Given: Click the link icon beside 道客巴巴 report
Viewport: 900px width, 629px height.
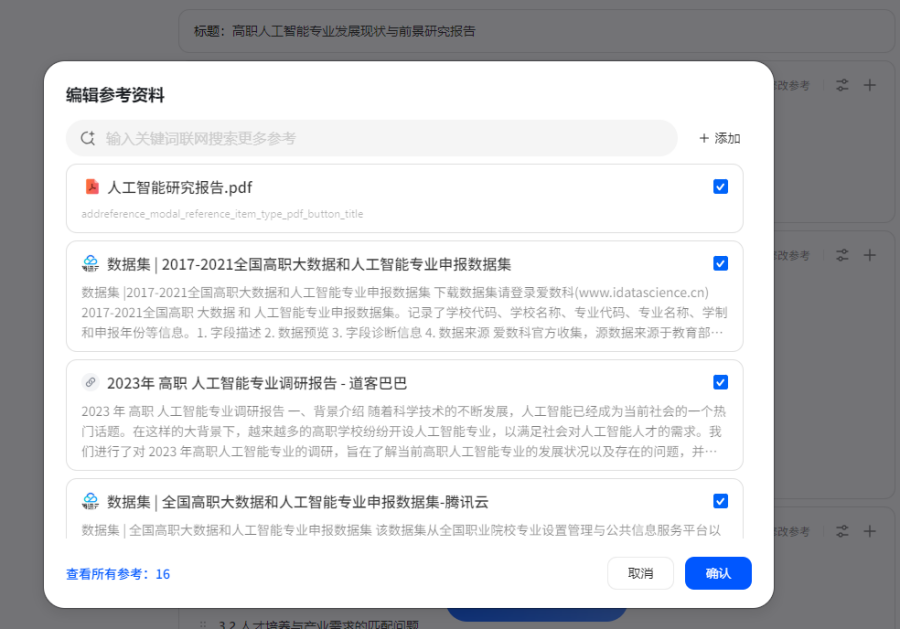Looking at the screenshot, I should (91, 383).
